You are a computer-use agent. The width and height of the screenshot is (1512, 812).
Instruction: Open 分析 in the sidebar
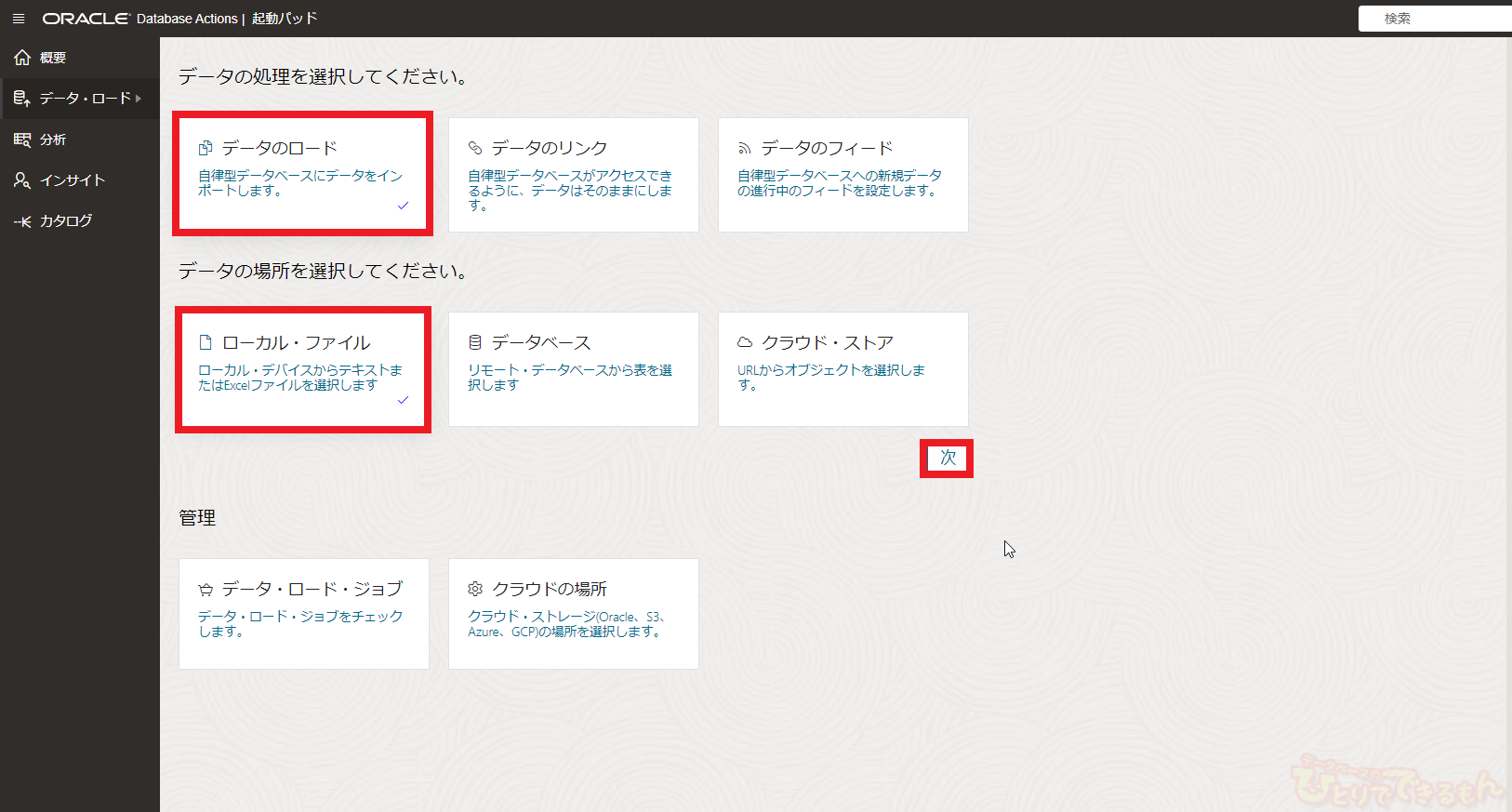tap(80, 140)
